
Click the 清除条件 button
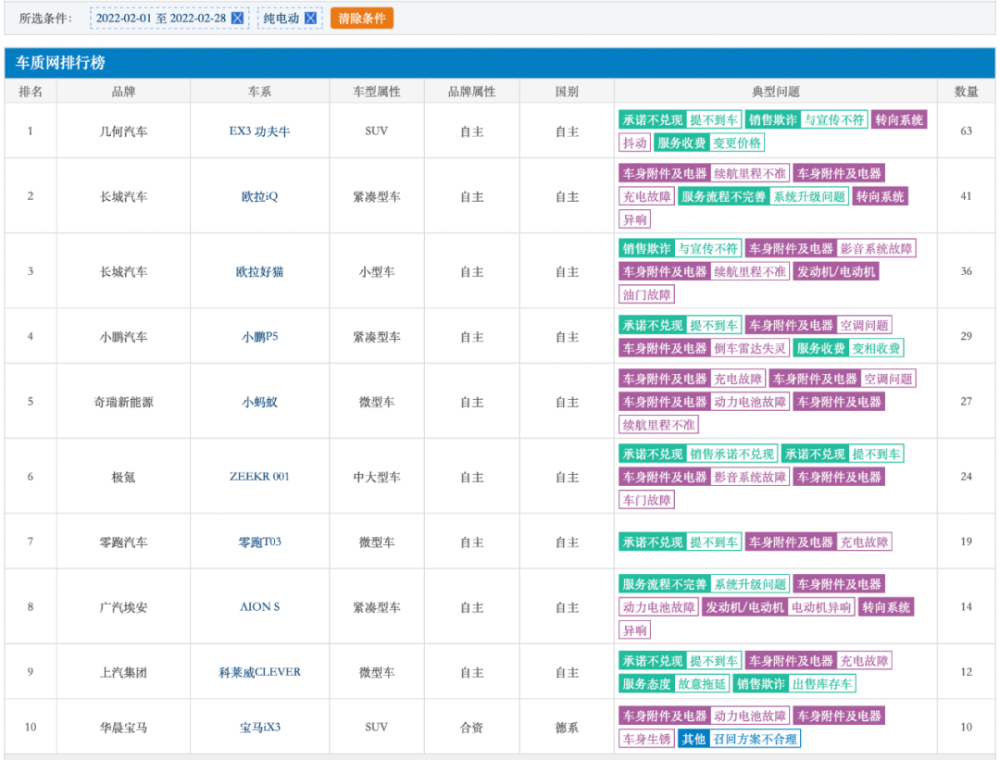(x=362, y=18)
